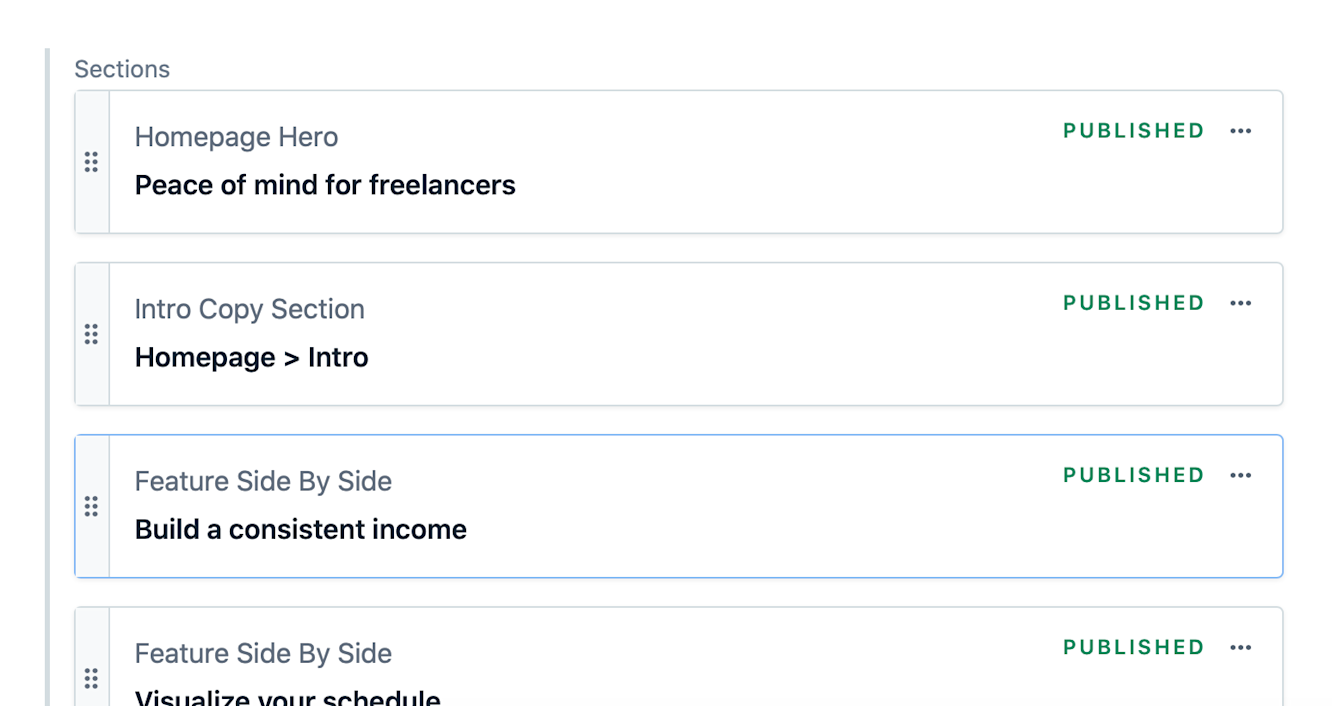Screen dimensions: 1332x706
Task: Open actions menu for Visualize your schedule entry
Action: [x=1241, y=647]
